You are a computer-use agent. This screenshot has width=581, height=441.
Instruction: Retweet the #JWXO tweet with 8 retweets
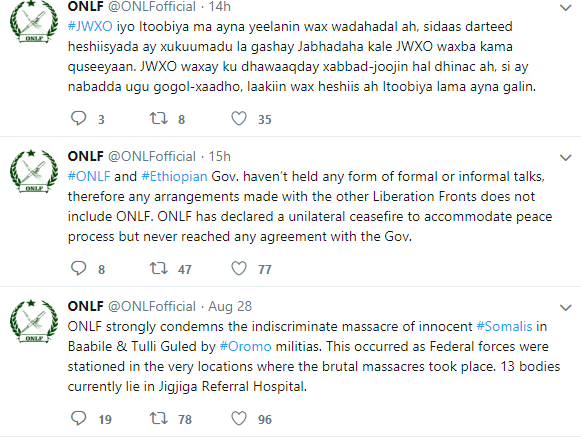click(x=159, y=119)
